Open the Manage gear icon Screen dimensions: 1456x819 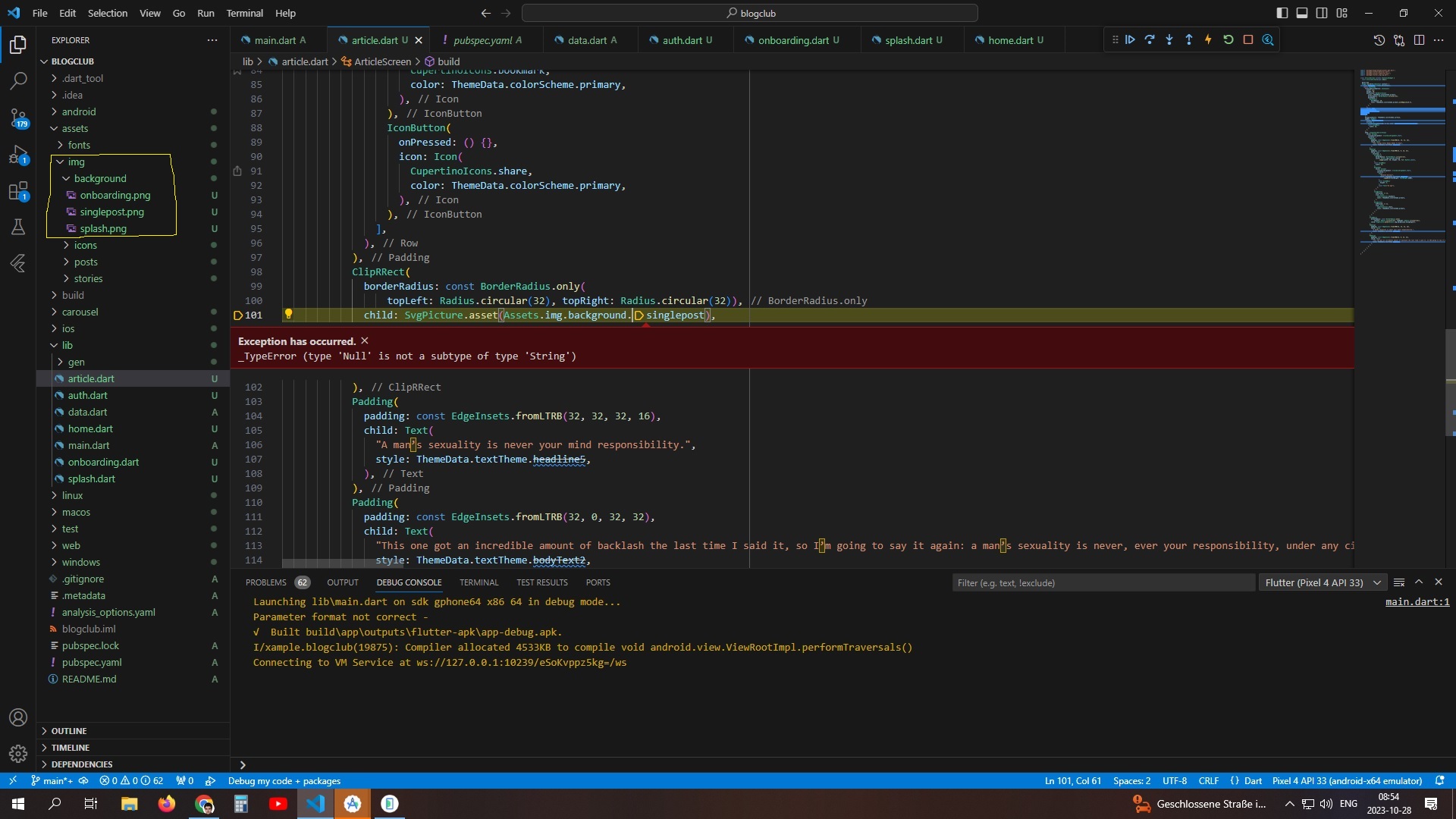pos(18,754)
